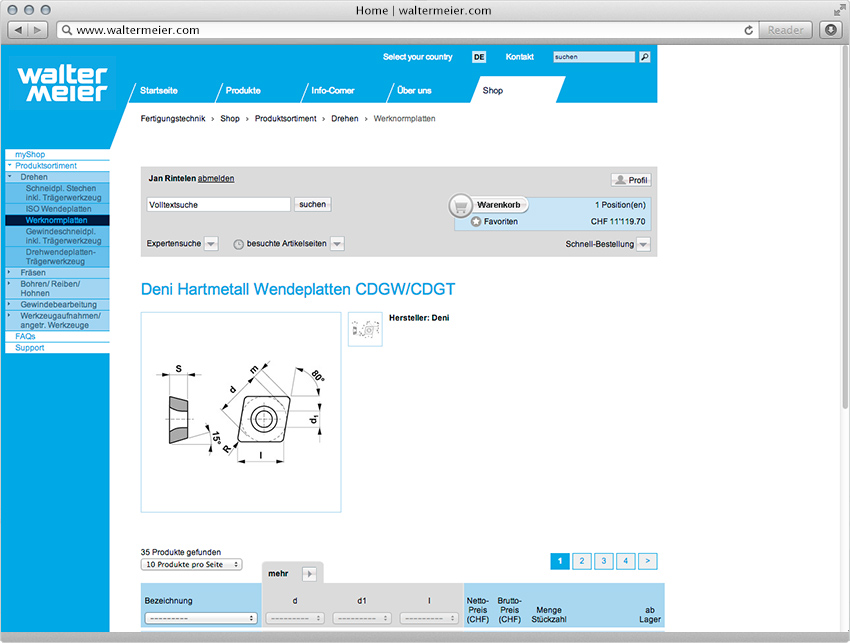Screen dimensions: 850x643
Task: Open the Schnell-Bestellung dropdown arrow
Action: click(x=643, y=245)
